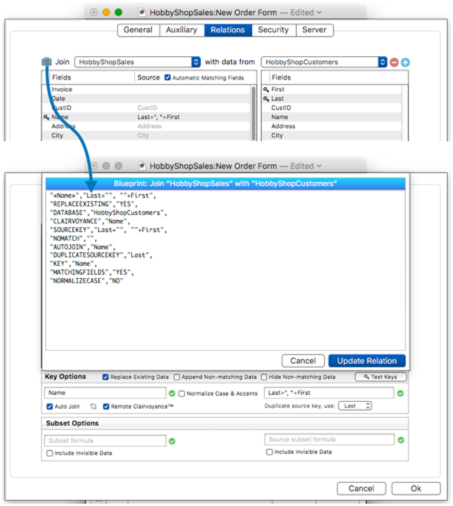453x506 pixels.
Task: Click inside the blueprint code text area
Action: pyautogui.click(x=225, y=270)
